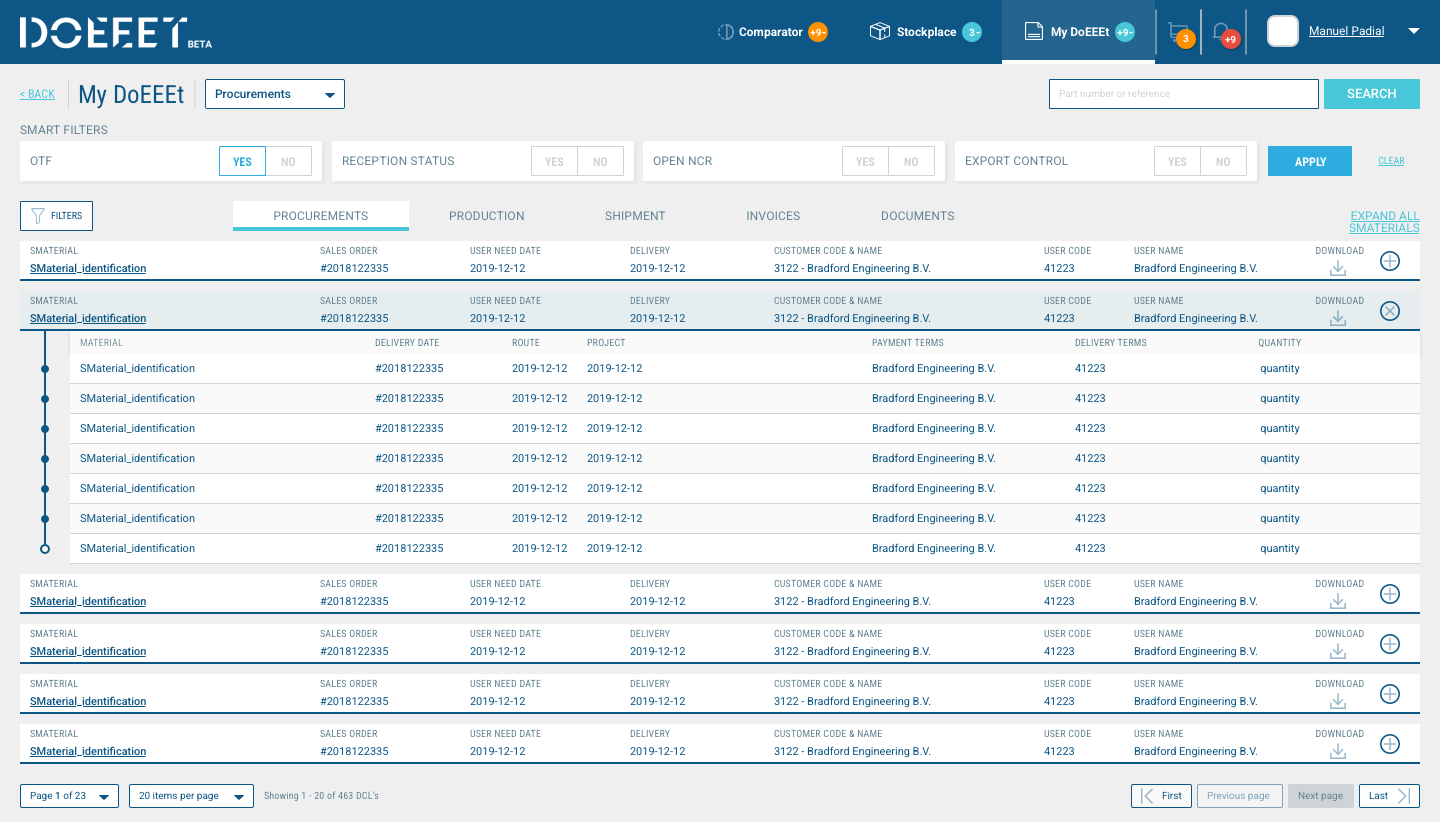Click the download icon in first row
The width and height of the screenshot is (1440, 822).
pos(1338,269)
